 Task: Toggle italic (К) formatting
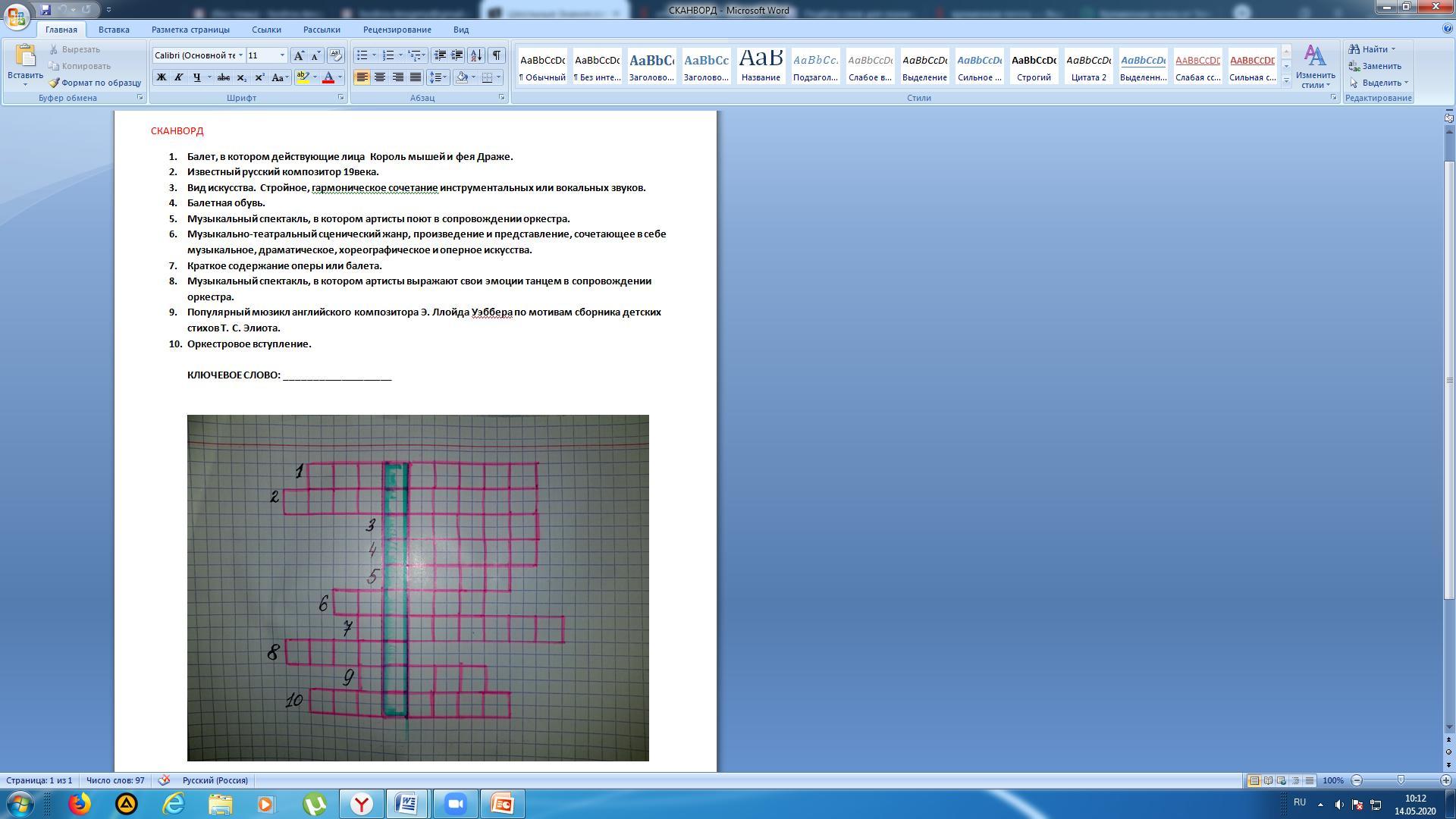point(178,77)
